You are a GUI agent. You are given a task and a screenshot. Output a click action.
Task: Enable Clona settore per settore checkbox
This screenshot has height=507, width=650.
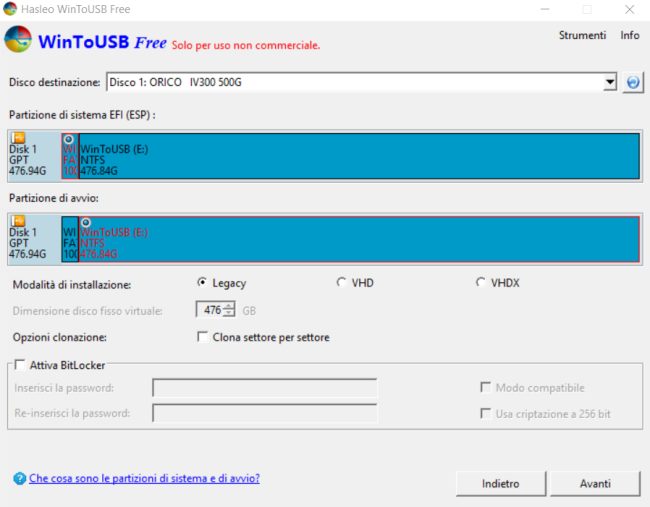click(203, 337)
